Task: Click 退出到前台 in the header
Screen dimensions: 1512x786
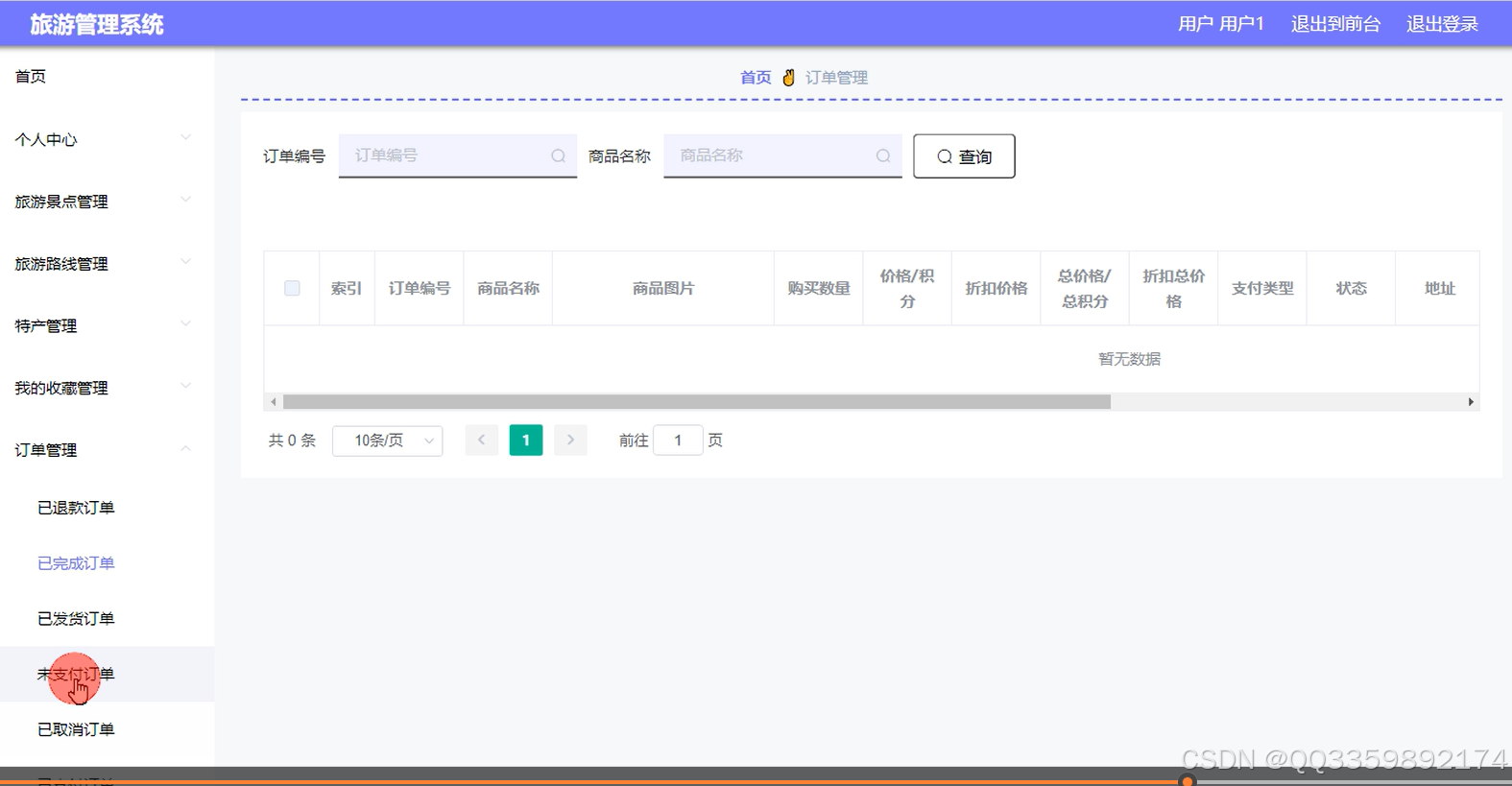Action: (x=1335, y=24)
